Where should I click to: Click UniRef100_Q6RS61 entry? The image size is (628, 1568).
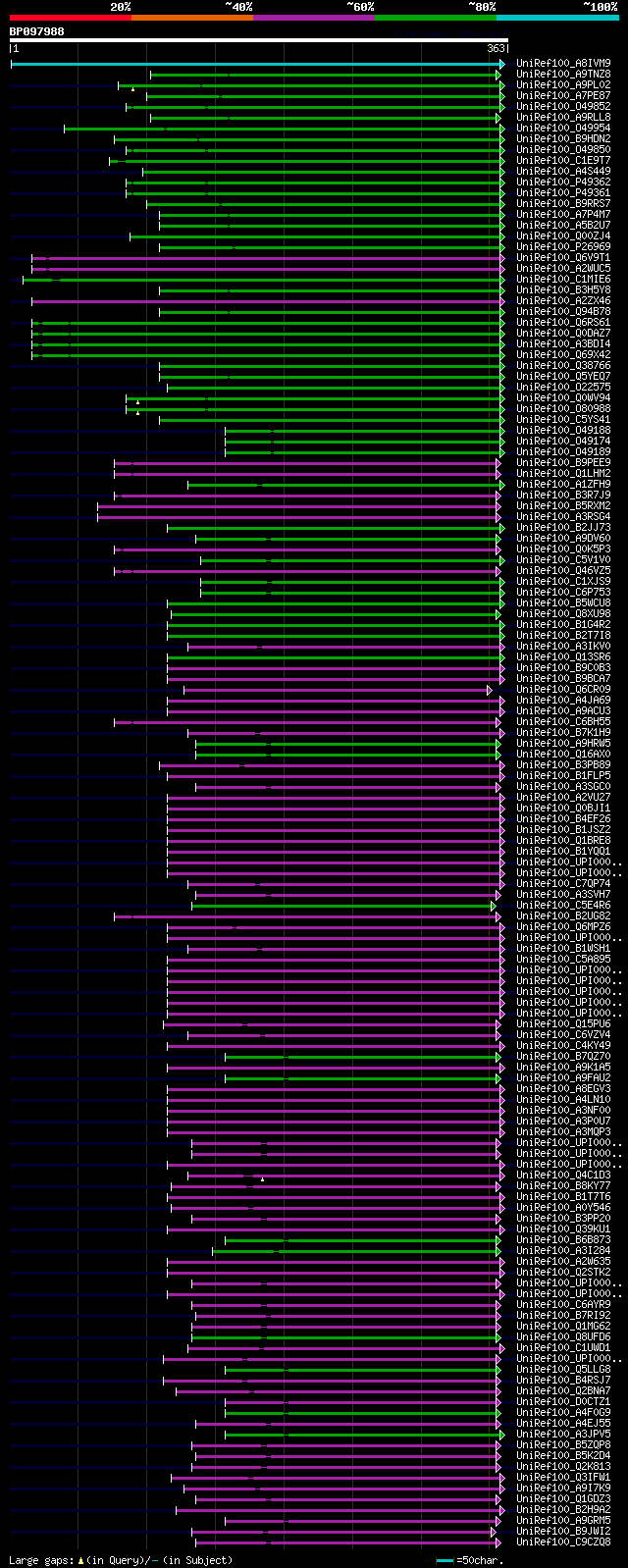coord(563,323)
